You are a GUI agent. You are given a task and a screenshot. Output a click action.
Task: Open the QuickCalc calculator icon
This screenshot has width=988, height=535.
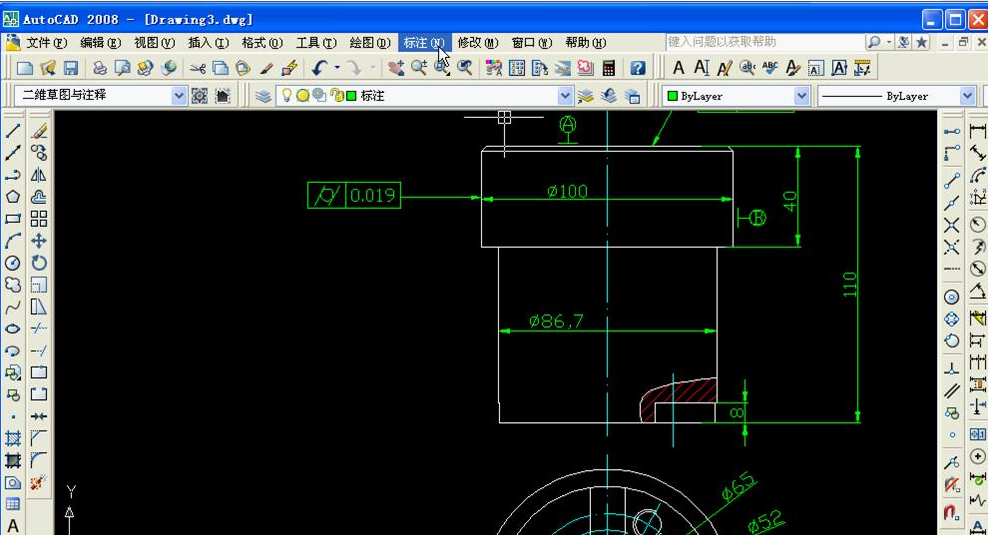coord(608,68)
